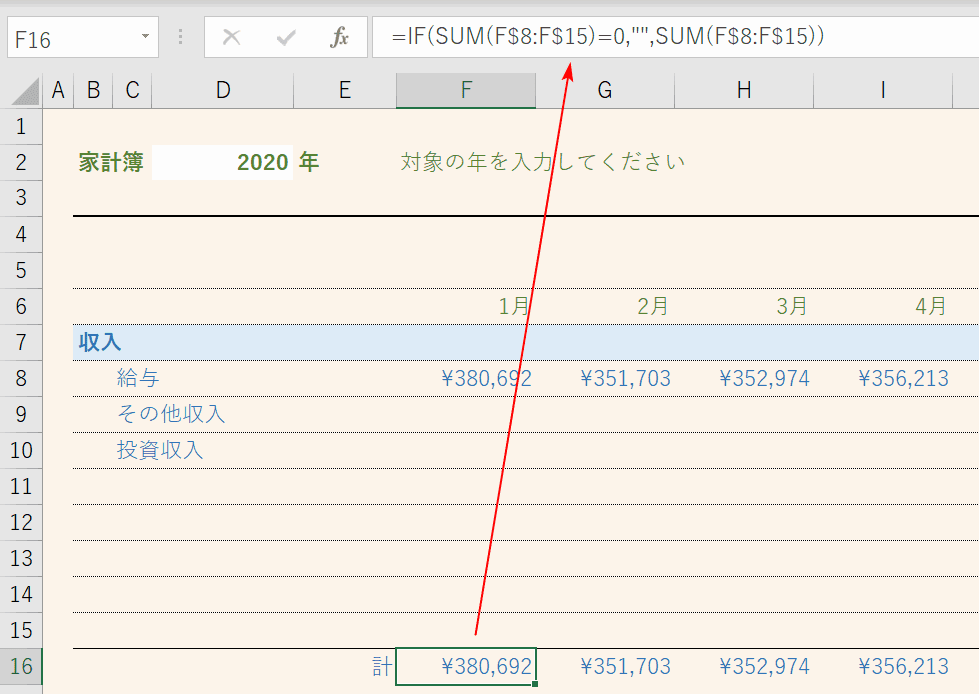The width and height of the screenshot is (979, 694).
Task: Select row 2 header
Action: 21,163
